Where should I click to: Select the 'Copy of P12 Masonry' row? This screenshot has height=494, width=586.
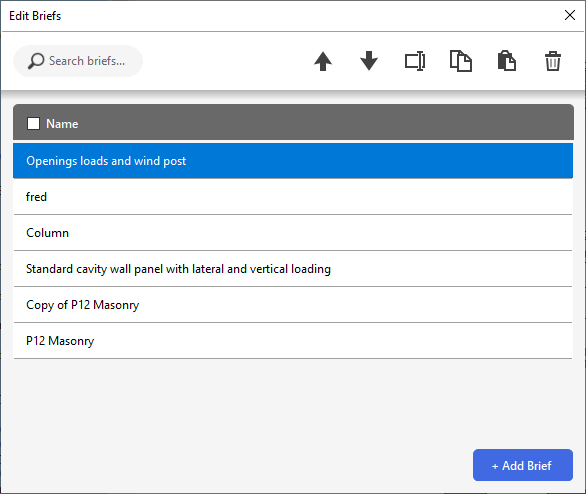[293, 305]
